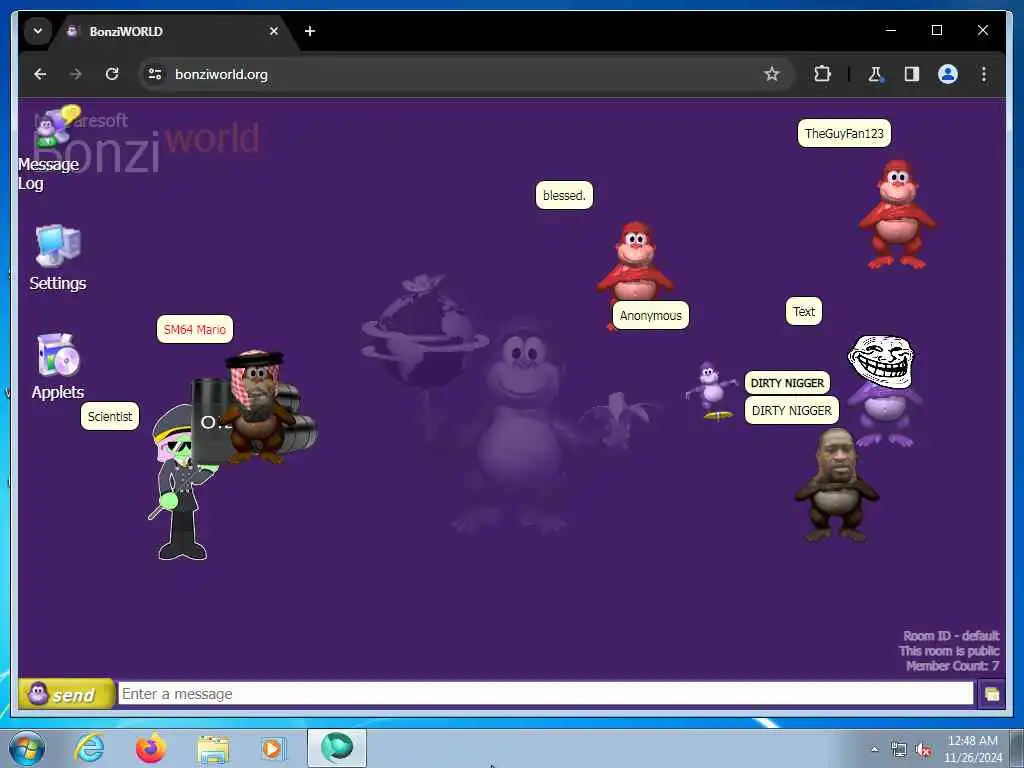Click the icon right of message field
1024x768 pixels.
pyautogui.click(x=991, y=694)
